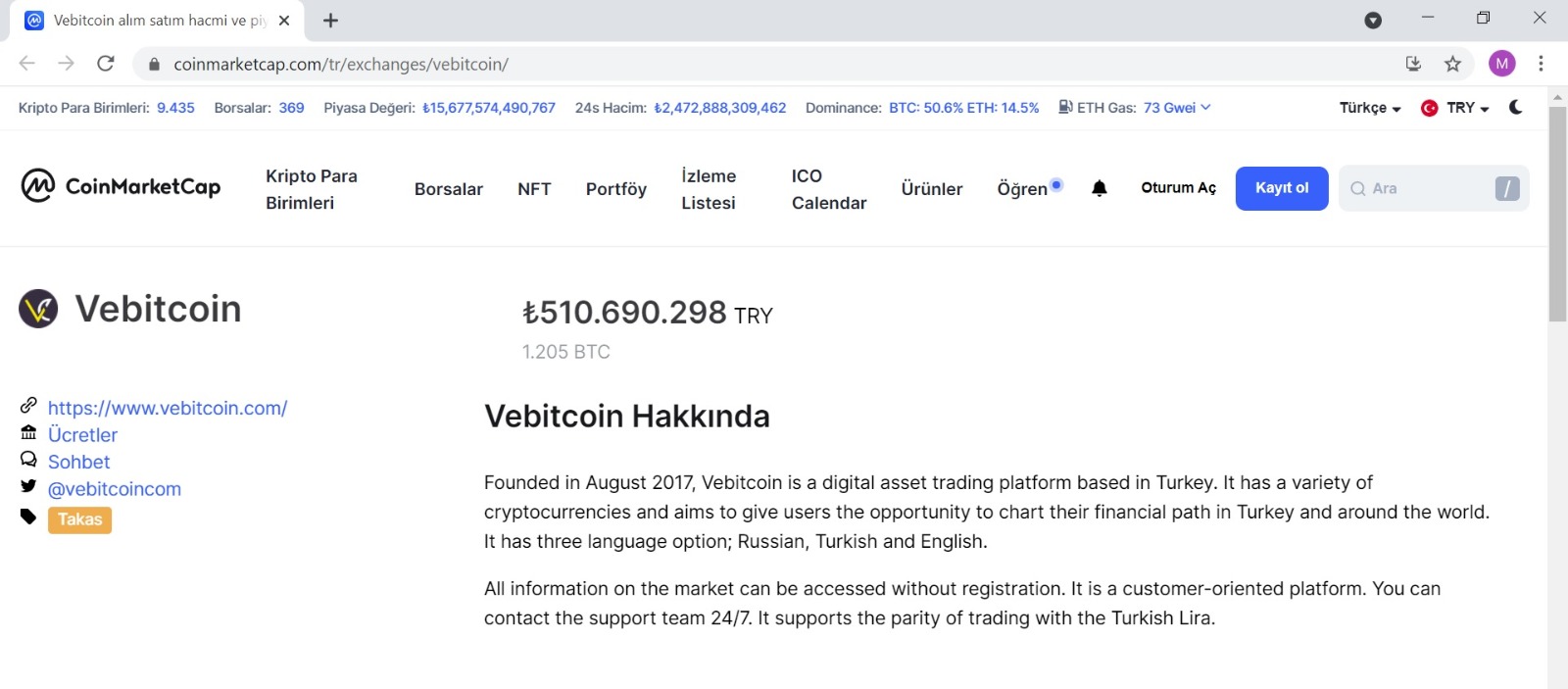Select the NFT menu item

click(x=534, y=189)
